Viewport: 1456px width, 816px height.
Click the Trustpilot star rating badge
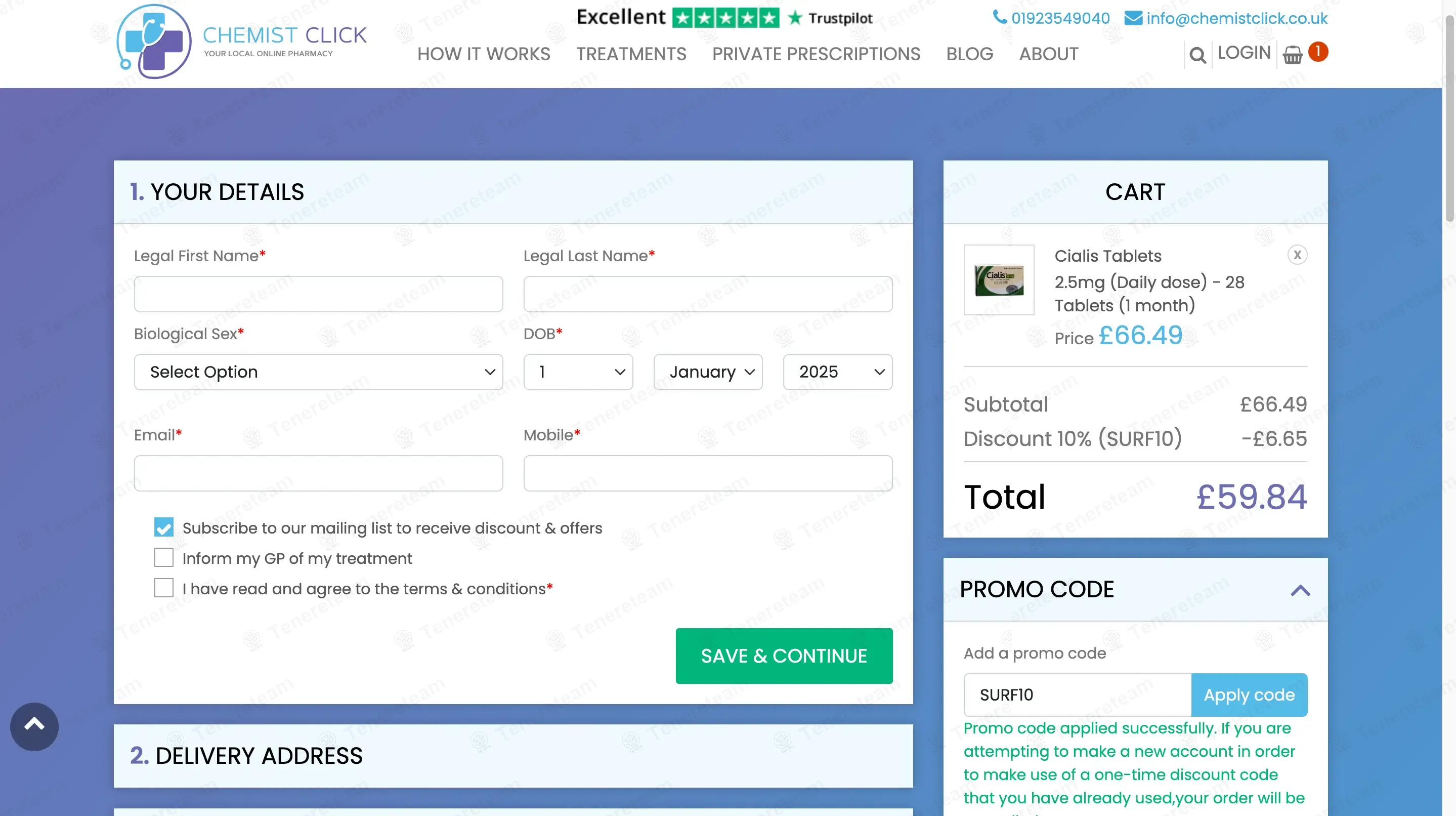pyautogui.click(x=725, y=18)
